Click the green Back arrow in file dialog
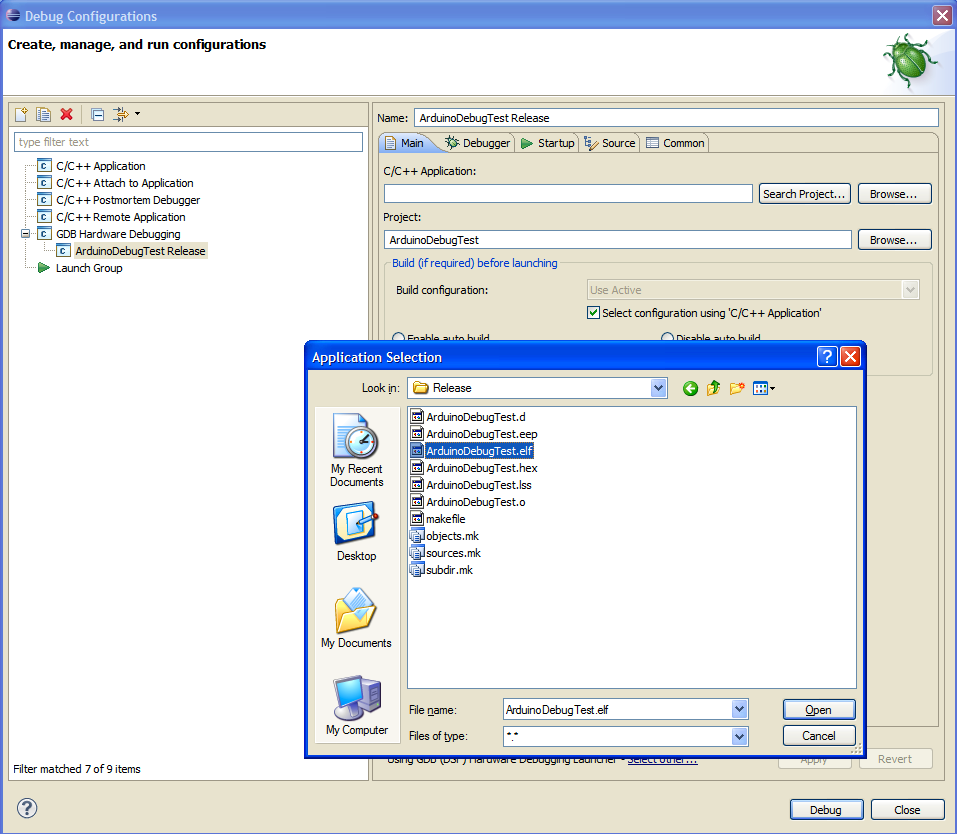Viewport: 957px width, 834px height. pos(690,388)
